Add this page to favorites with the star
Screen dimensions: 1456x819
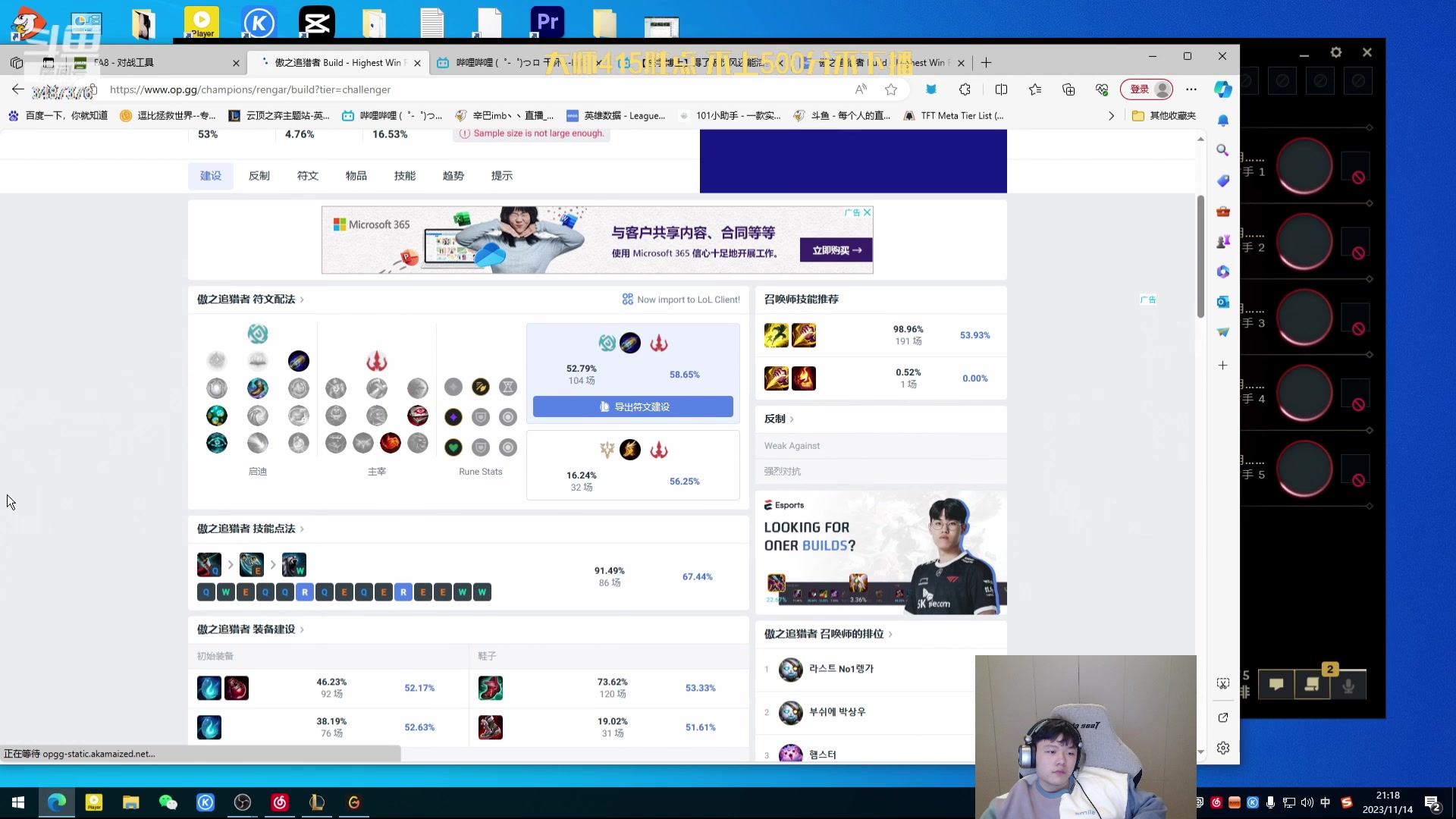pyautogui.click(x=891, y=89)
